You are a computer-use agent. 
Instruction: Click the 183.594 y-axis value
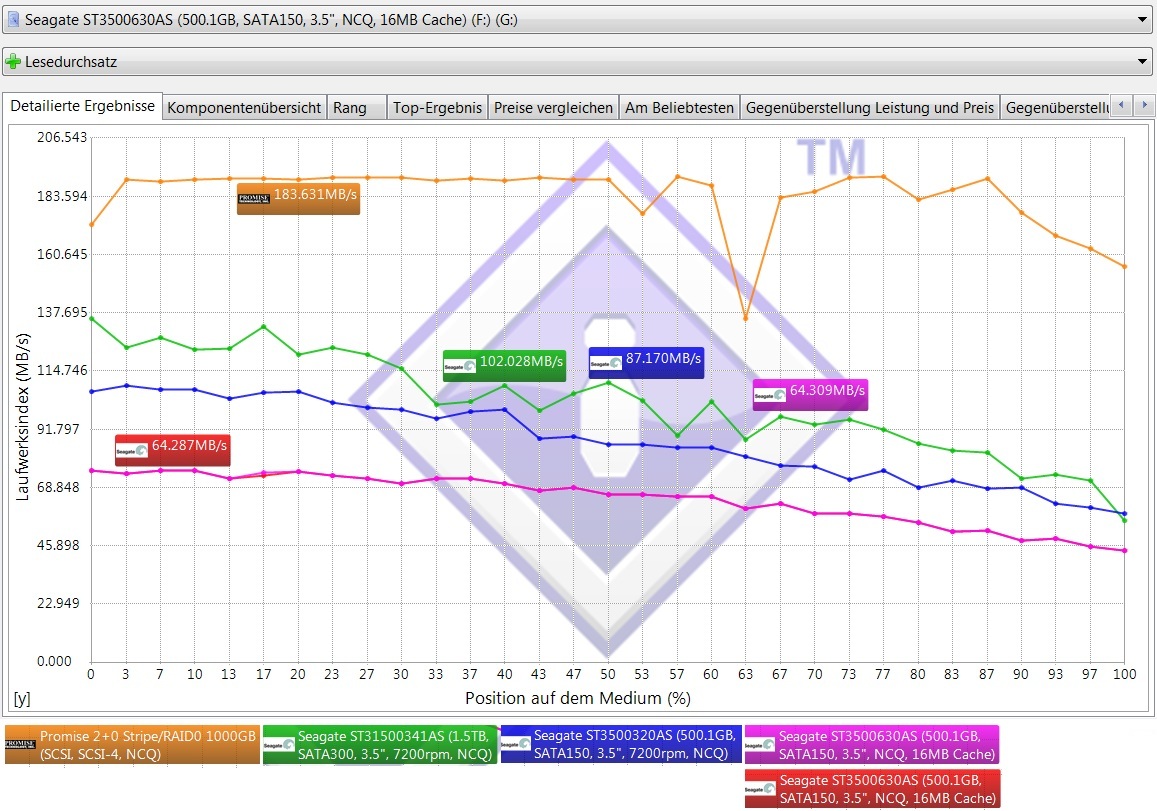[x=62, y=196]
